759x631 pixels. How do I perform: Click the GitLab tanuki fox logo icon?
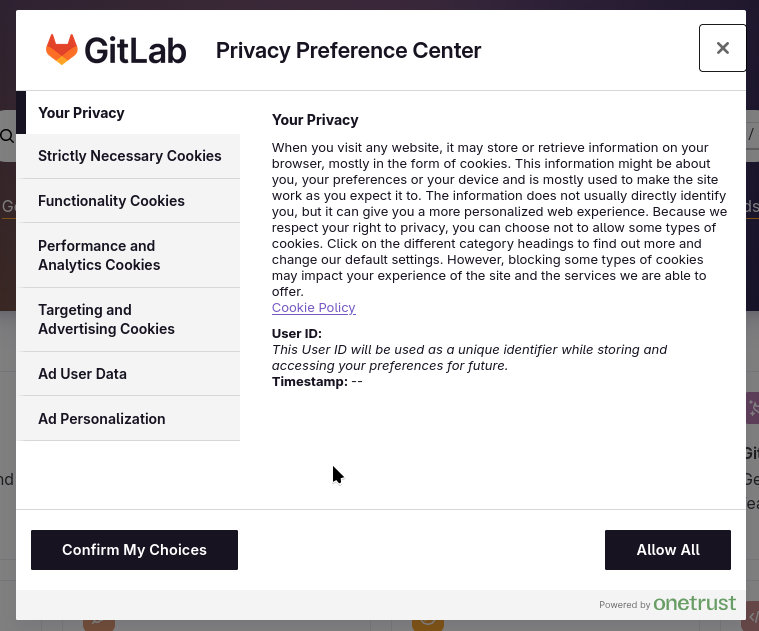click(x=62, y=49)
